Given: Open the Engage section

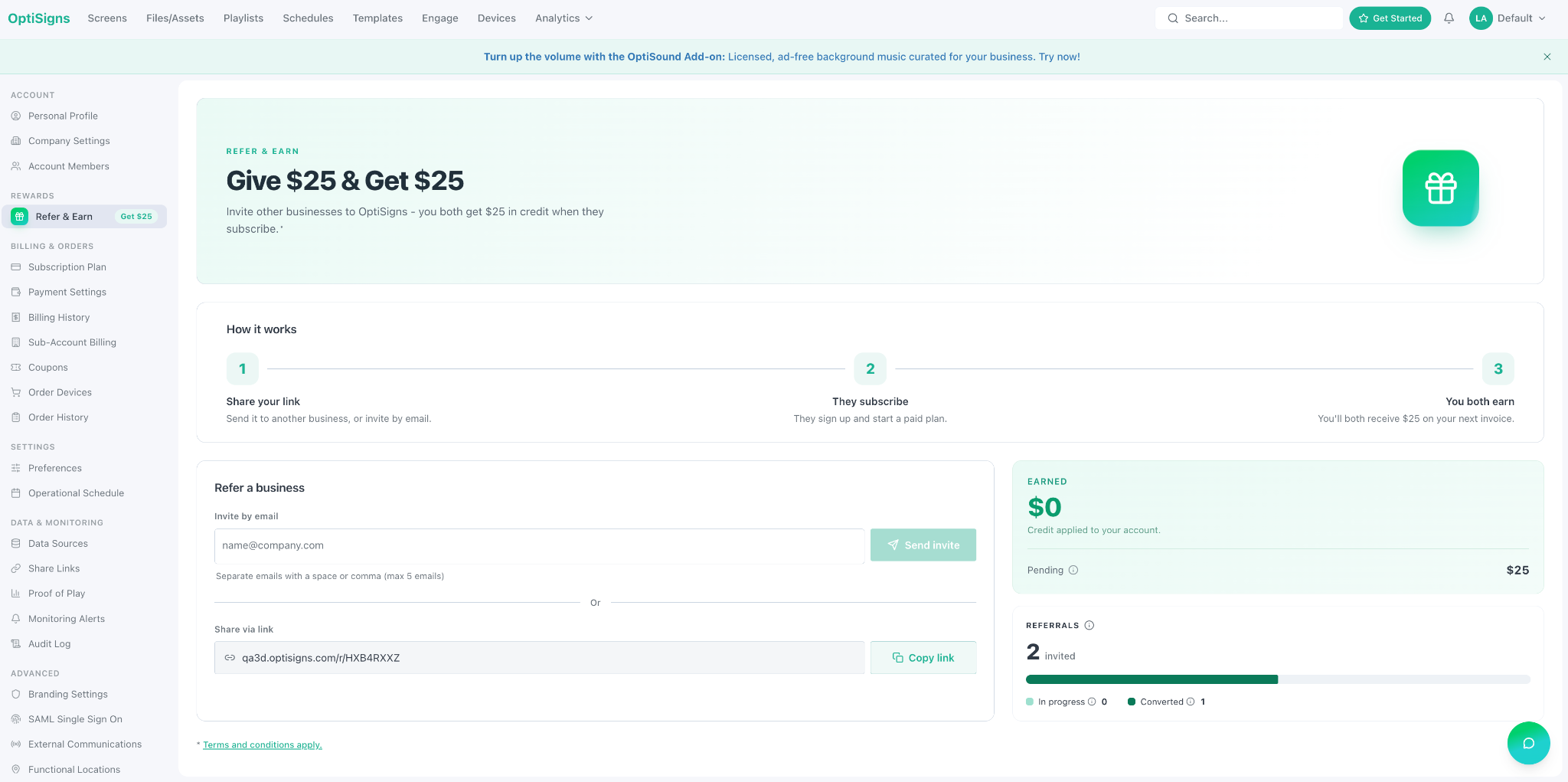Looking at the screenshot, I should point(440,18).
